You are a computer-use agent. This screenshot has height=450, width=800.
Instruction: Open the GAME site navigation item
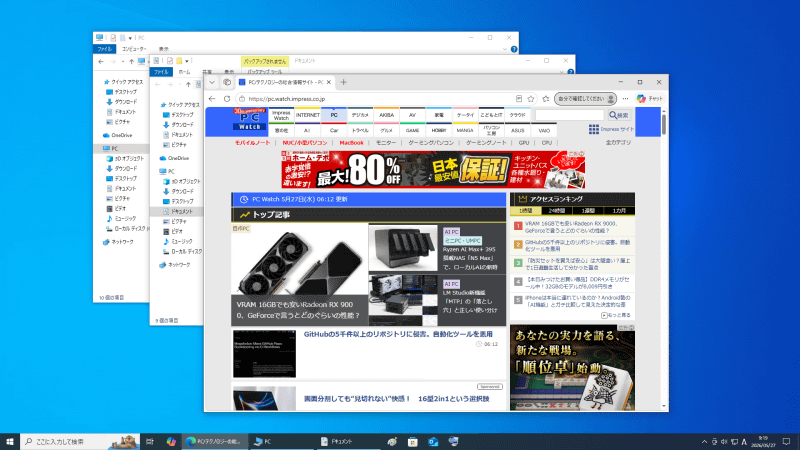pos(412,131)
